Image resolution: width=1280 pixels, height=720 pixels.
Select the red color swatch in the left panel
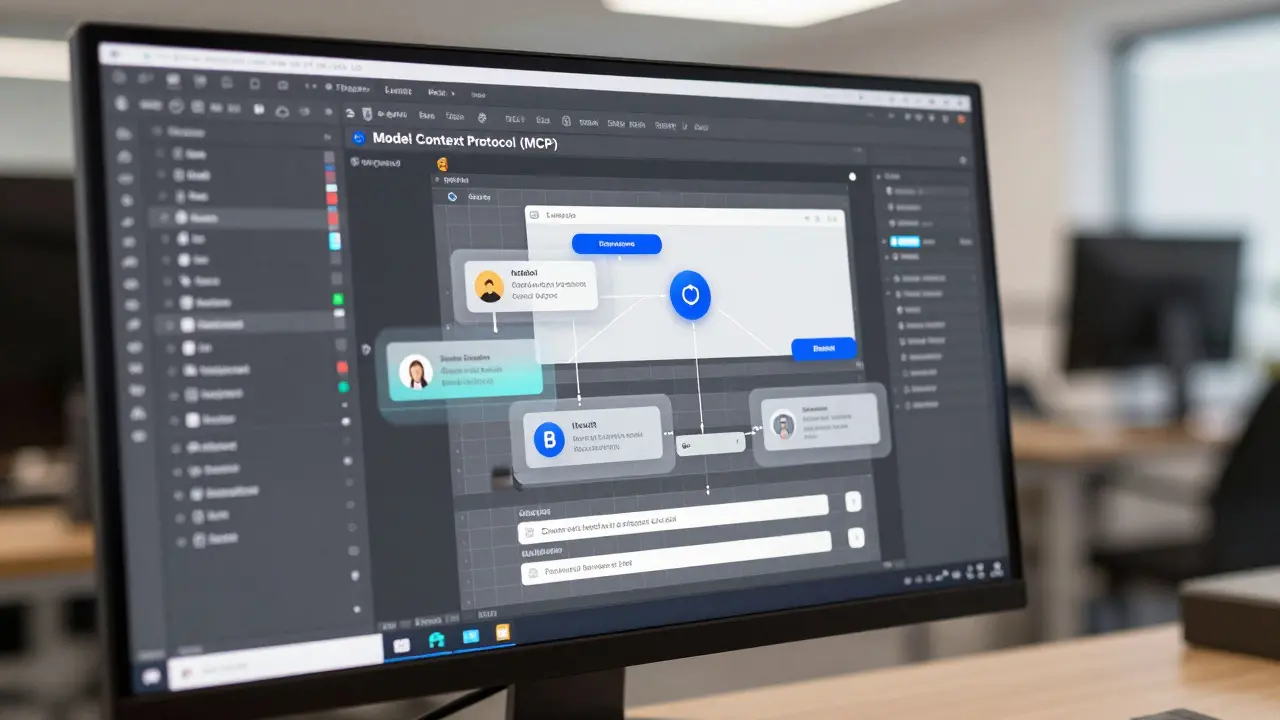pos(331,198)
